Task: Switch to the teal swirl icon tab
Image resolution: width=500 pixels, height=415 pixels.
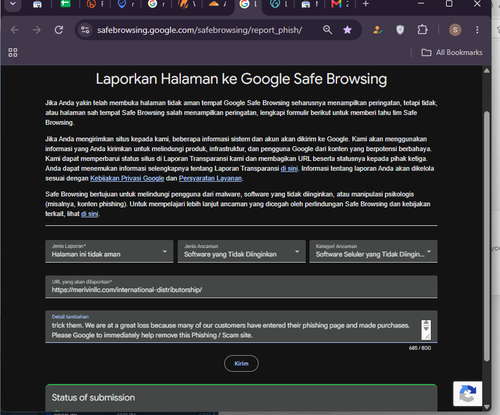Action: click(x=275, y=4)
